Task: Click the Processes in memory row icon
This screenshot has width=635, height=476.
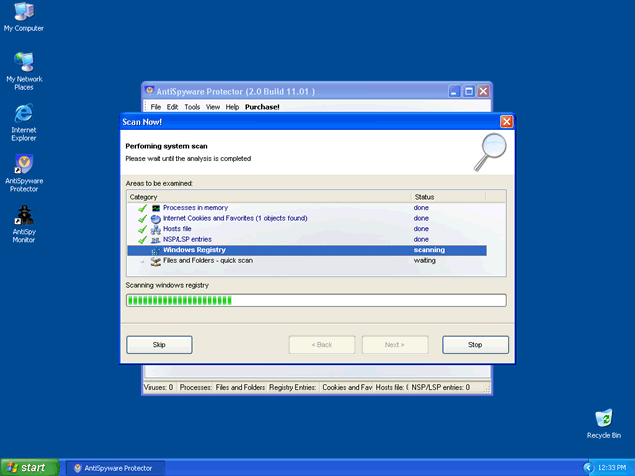Action: [x=156, y=208]
